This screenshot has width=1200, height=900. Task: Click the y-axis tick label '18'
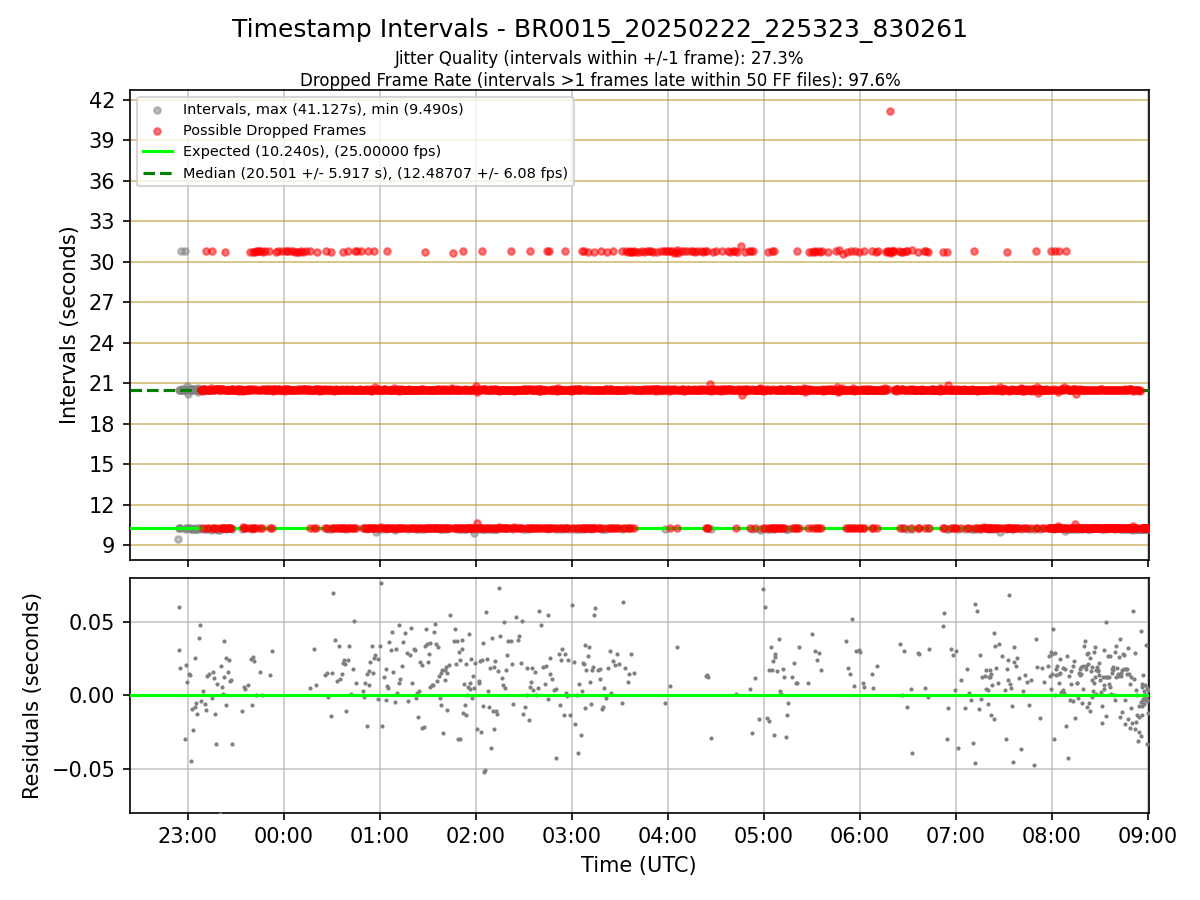click(103, 424)
